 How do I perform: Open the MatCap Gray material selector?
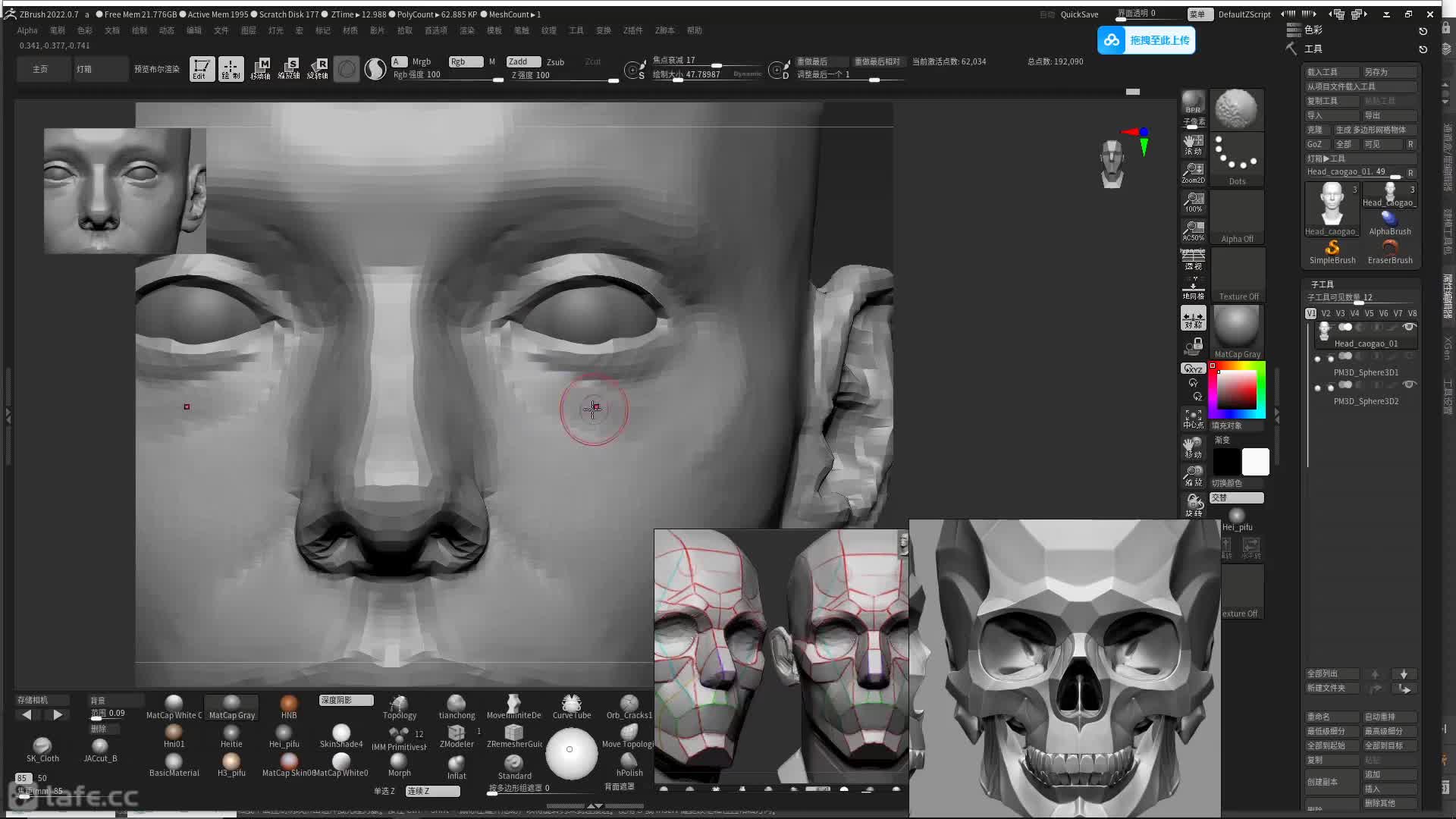click(x=1236, y=332)
